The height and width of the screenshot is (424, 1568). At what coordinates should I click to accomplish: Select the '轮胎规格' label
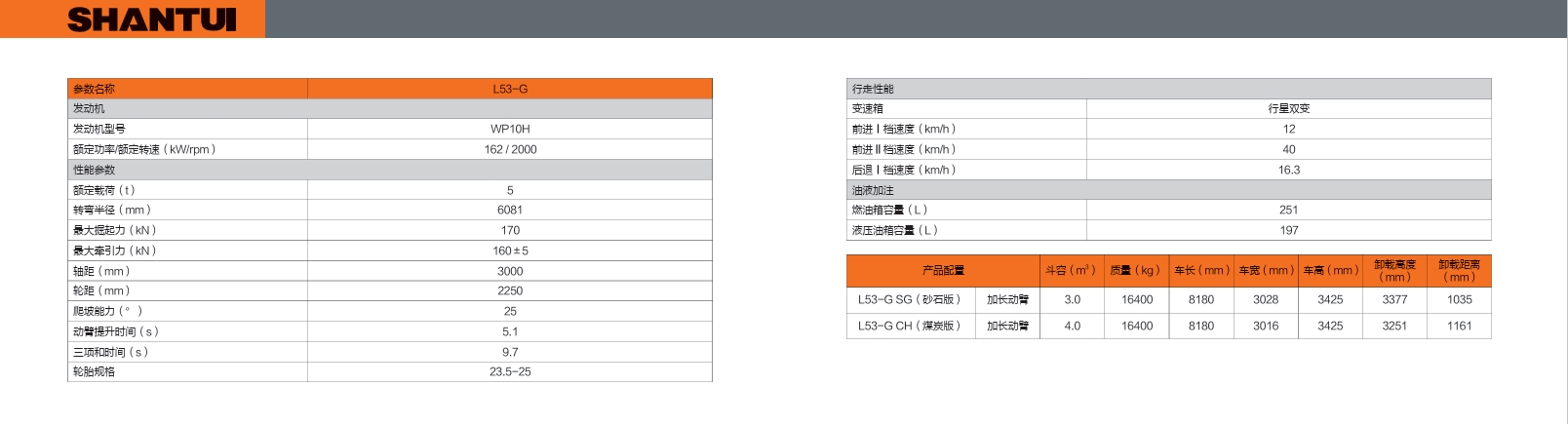click(94, 371)
